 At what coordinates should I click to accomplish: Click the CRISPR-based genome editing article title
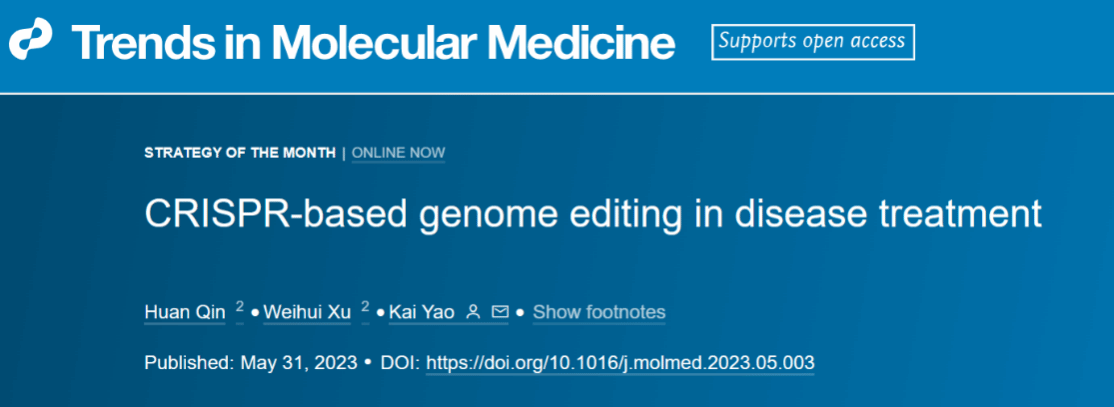[x=593, y=215]
